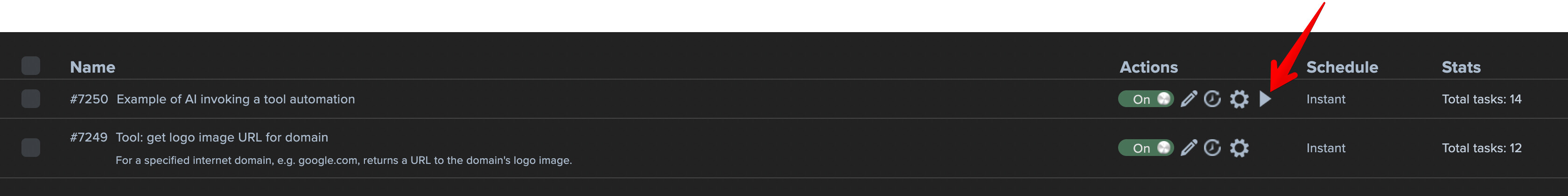Click the Name column header
Image resolution: width=1568 pixels, height=196 pixels.
92,67
